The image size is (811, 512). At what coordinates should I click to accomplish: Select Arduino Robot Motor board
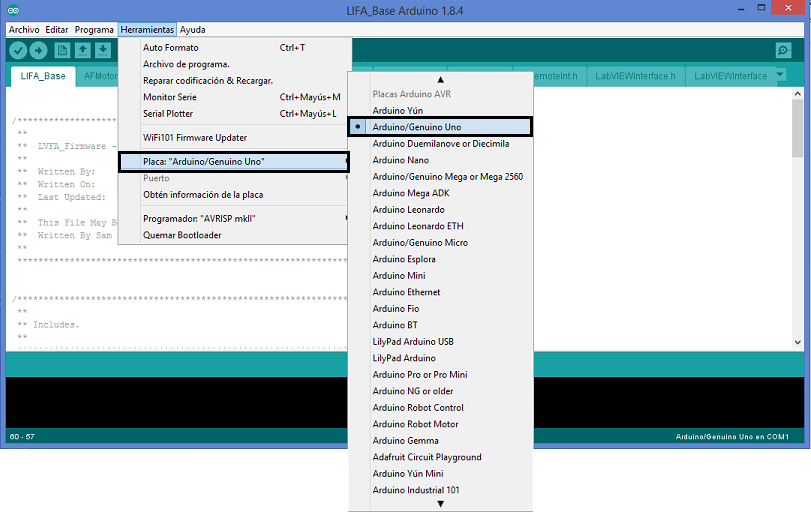point(441,425)
